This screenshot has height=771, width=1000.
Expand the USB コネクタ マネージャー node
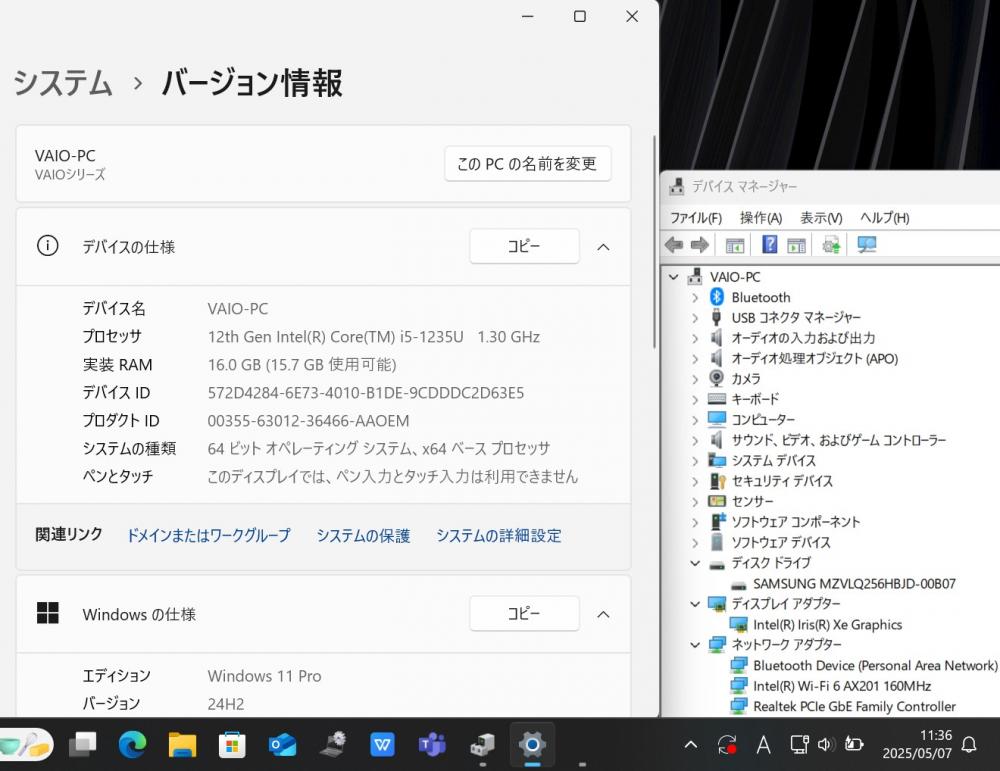pos(695,318)
